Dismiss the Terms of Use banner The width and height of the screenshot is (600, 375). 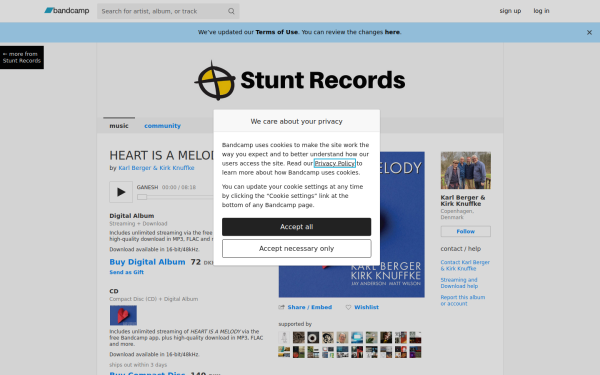coord(589,33)
